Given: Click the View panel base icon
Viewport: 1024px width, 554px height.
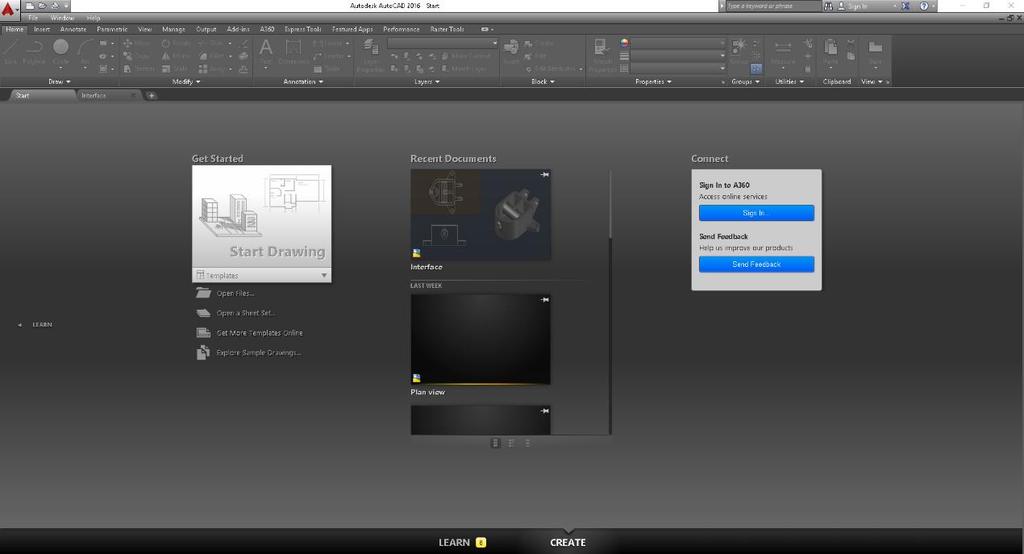Looking at the screenshot, I should coord(875,52).
